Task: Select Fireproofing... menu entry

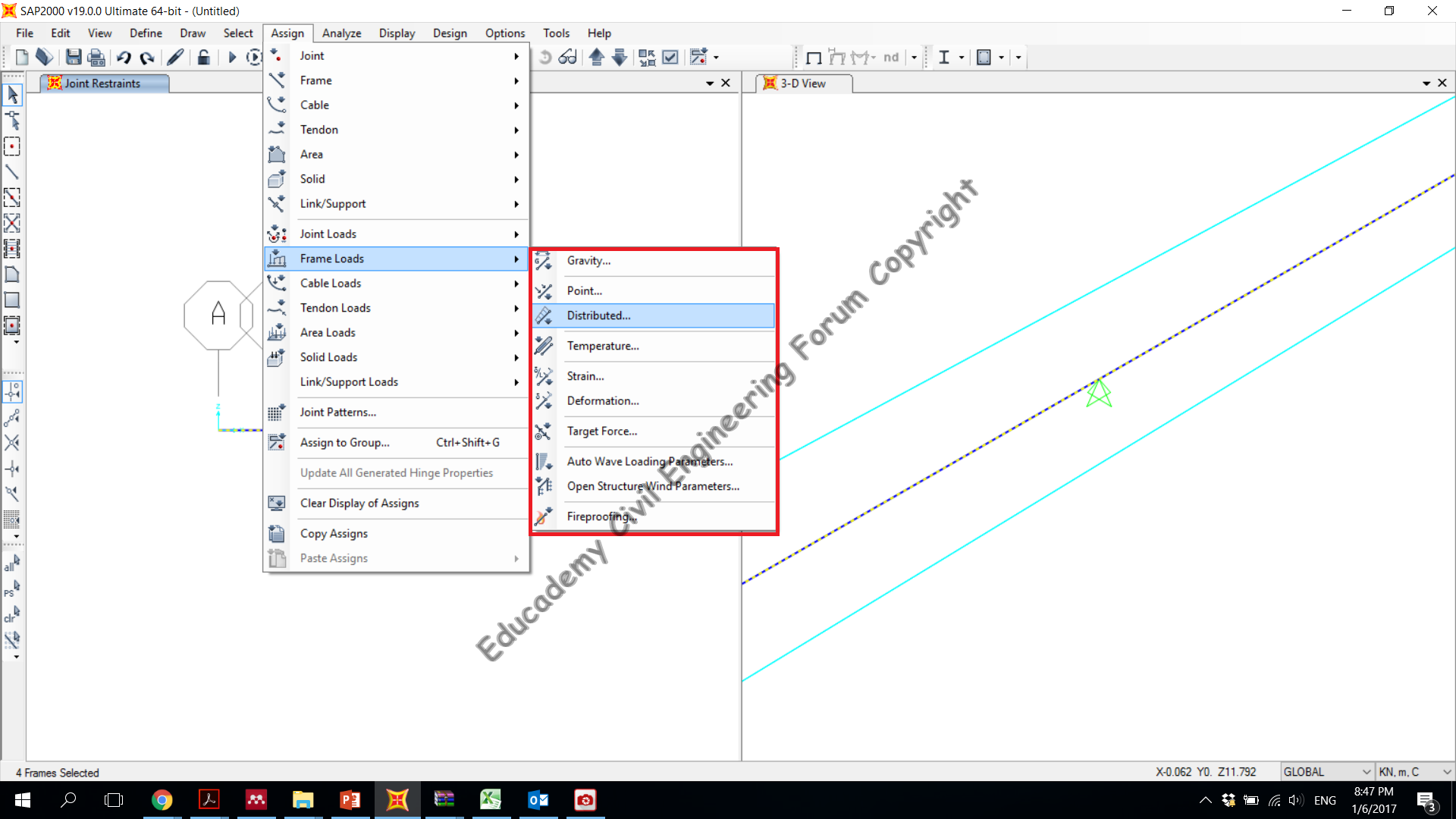Action: pos(654,517)
